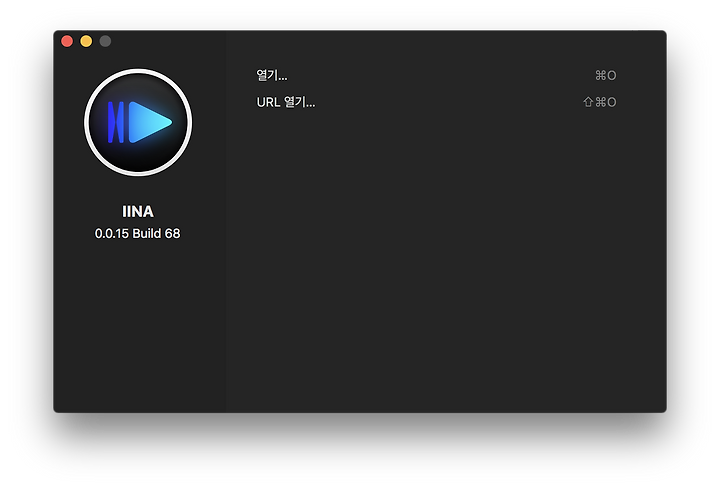
Task: Click empty space below the version text
Action: pyautogui.click(x=138, y=321)
